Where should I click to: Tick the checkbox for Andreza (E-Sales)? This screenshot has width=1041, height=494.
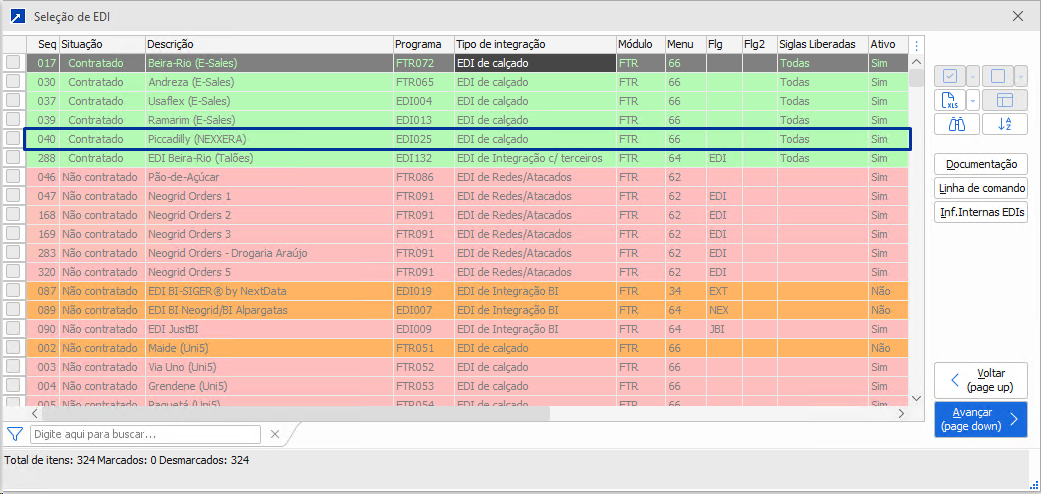13,82
